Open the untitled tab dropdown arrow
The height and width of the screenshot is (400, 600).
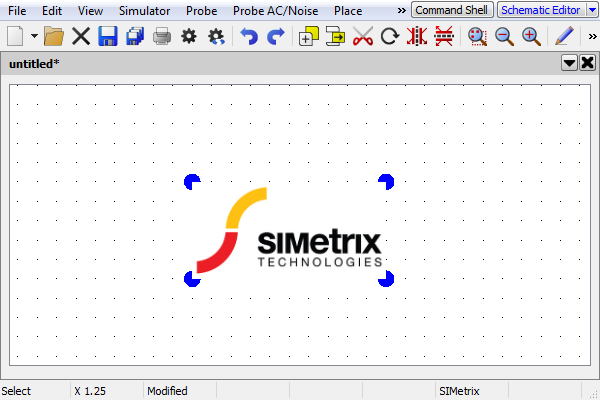point(569,63)
